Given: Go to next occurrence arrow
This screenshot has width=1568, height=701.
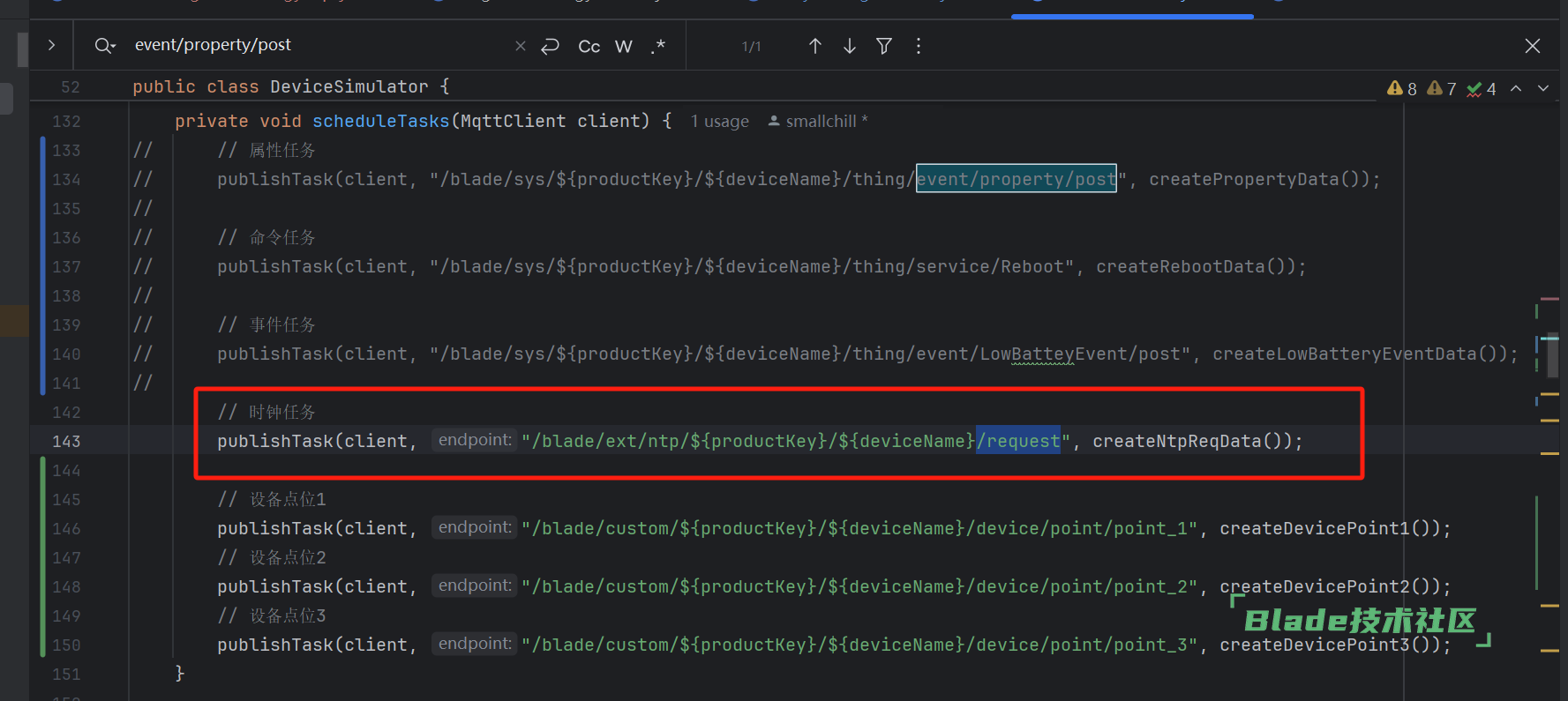Looking at the screenshot, I should pyautogui.click(x=850, y=46).
